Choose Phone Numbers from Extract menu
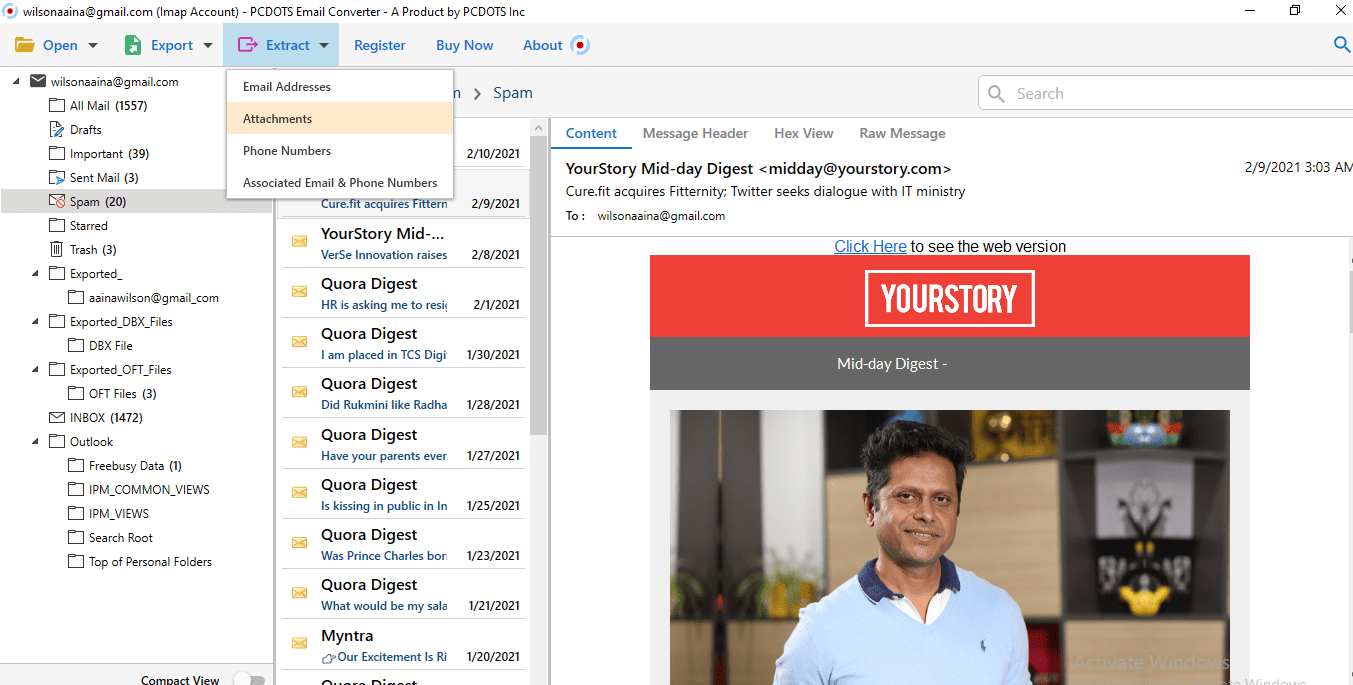 tap(340, 150)
